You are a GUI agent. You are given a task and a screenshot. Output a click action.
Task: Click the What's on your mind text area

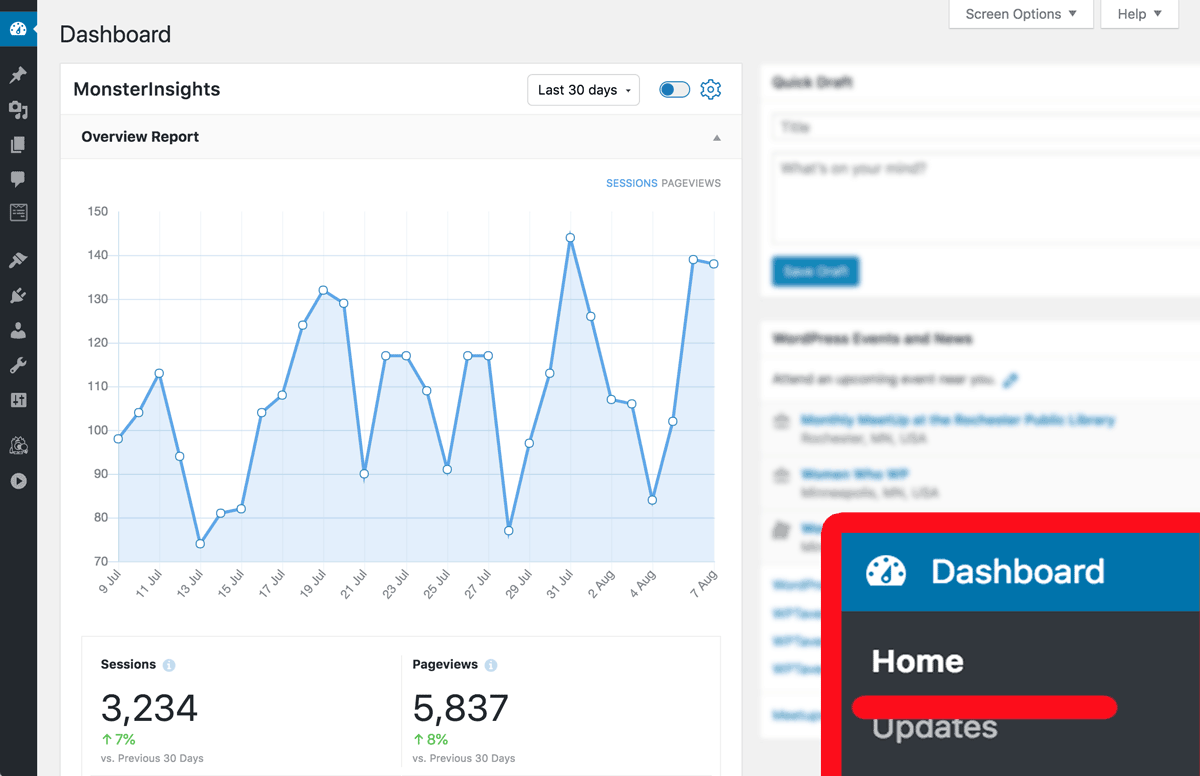[985, 197]
